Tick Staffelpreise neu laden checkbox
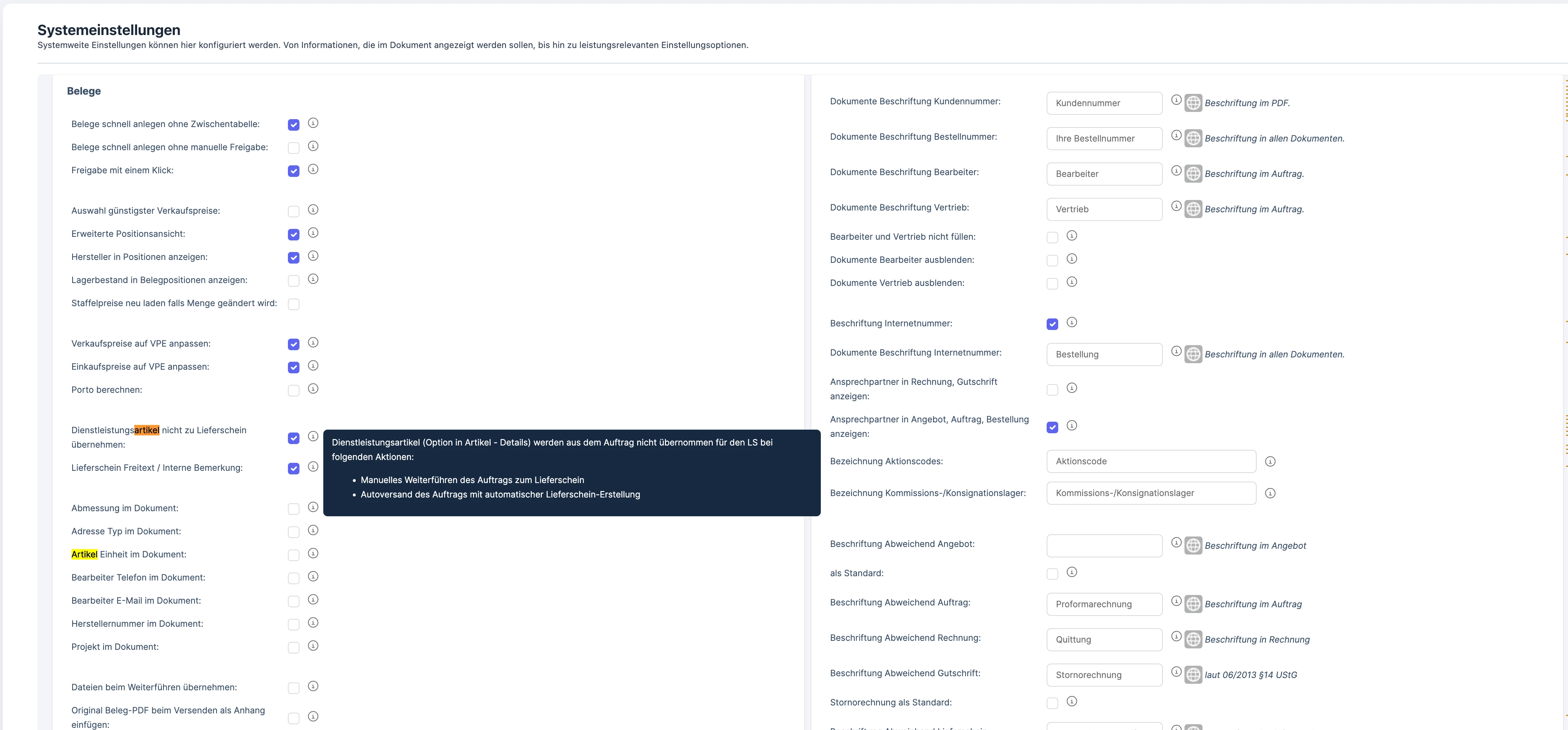 click(293, 304)
